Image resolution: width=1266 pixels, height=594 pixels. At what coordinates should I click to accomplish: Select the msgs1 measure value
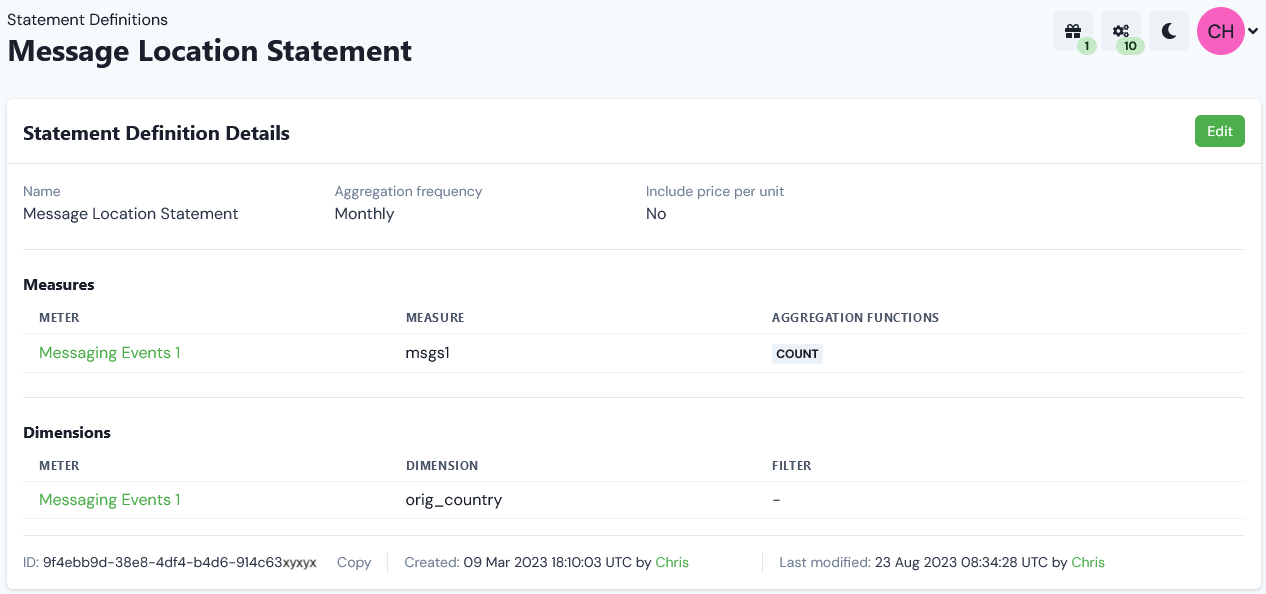pyautogui.click(x=428, y=353)
